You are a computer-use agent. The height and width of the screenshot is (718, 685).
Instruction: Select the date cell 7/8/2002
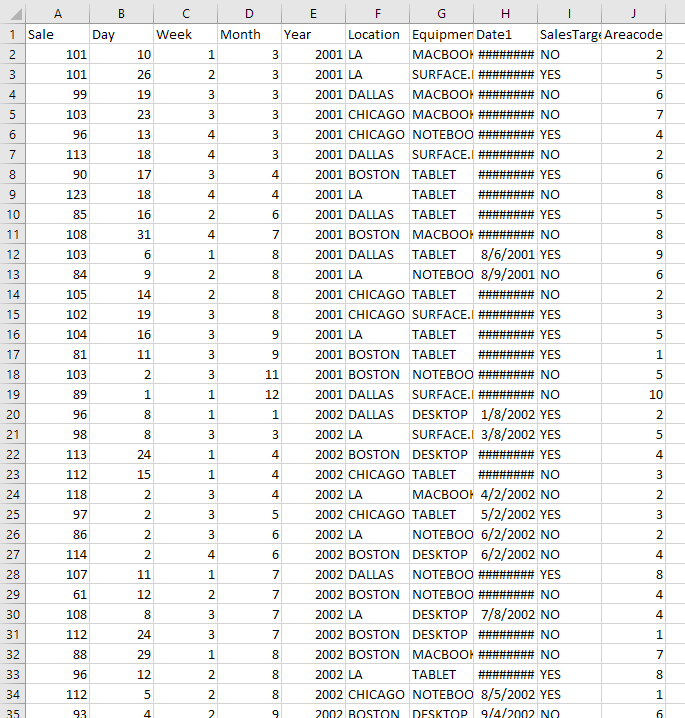click(506, 615)
